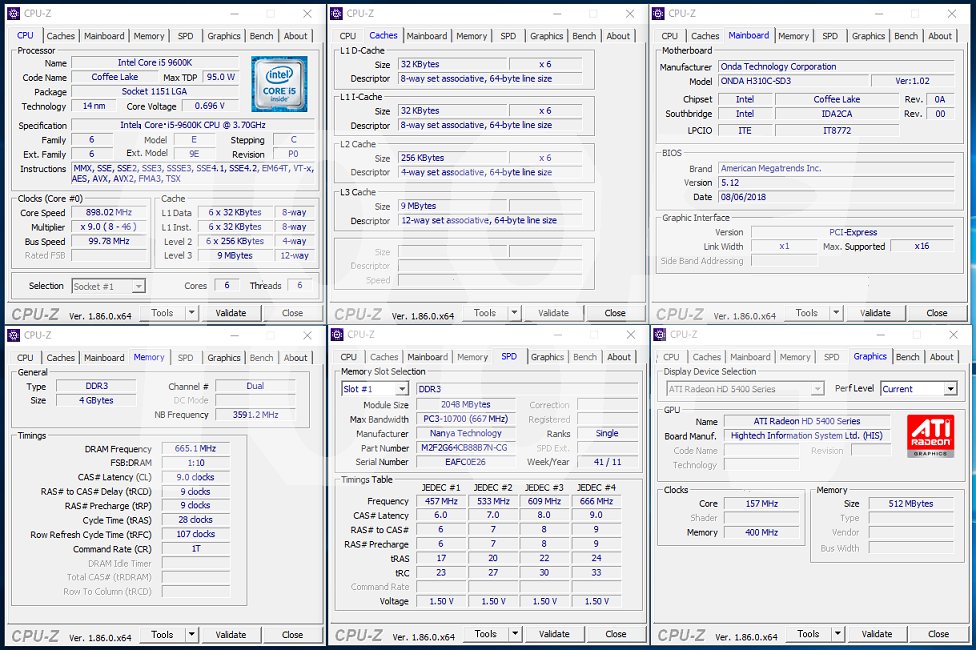
Task: Switch to the Bench tab in the CPU window
Action: (x=261, y=36)
